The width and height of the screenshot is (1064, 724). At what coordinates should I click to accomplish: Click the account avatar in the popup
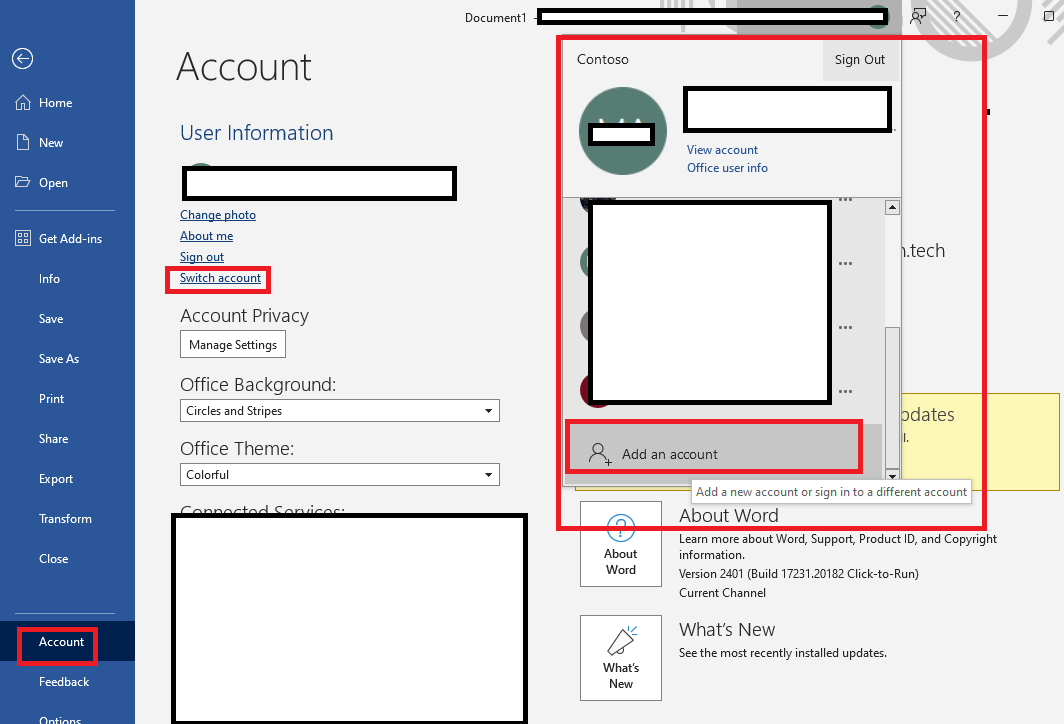coord(622,131)
